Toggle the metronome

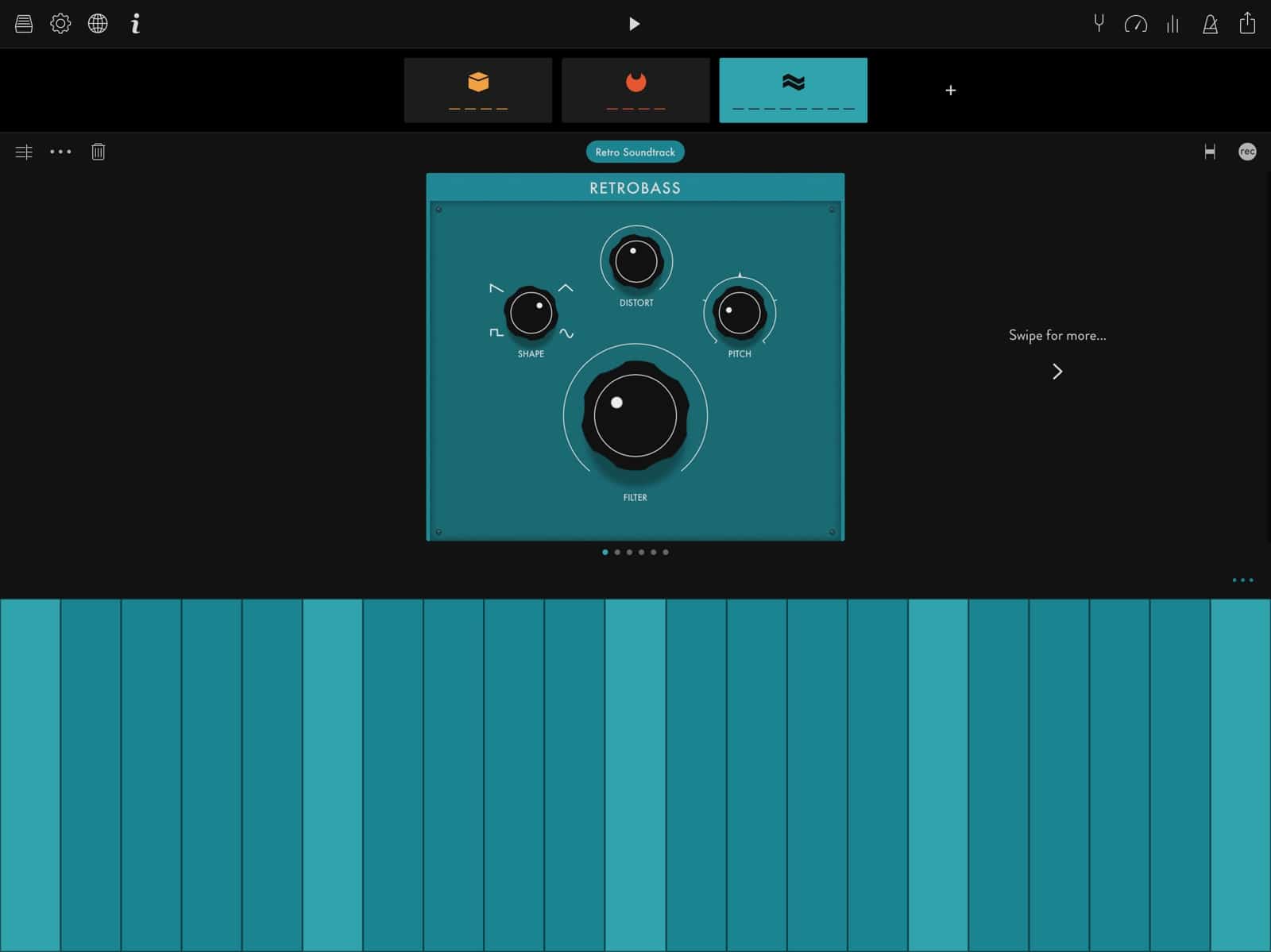coord(1210,25)
